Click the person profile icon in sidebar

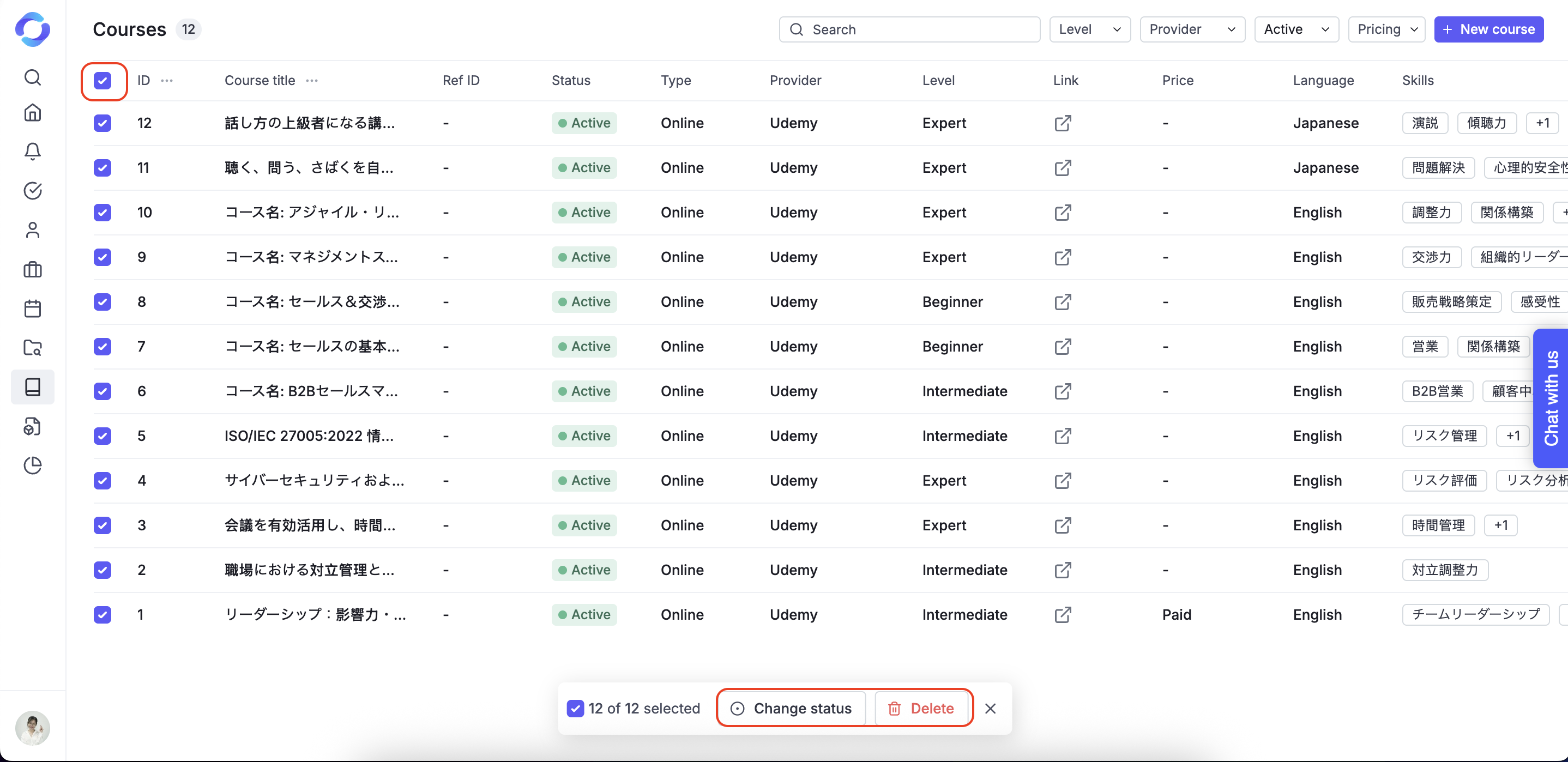tap(33, 230)
